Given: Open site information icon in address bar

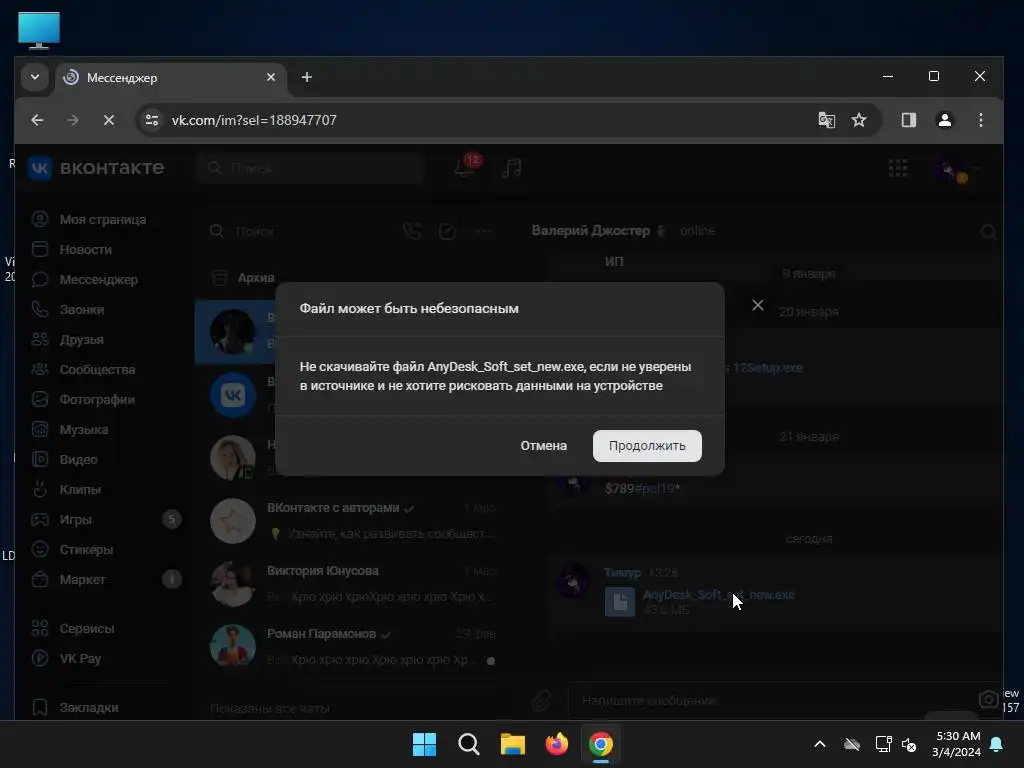Looking at the screenshot, I should point(152,120).
